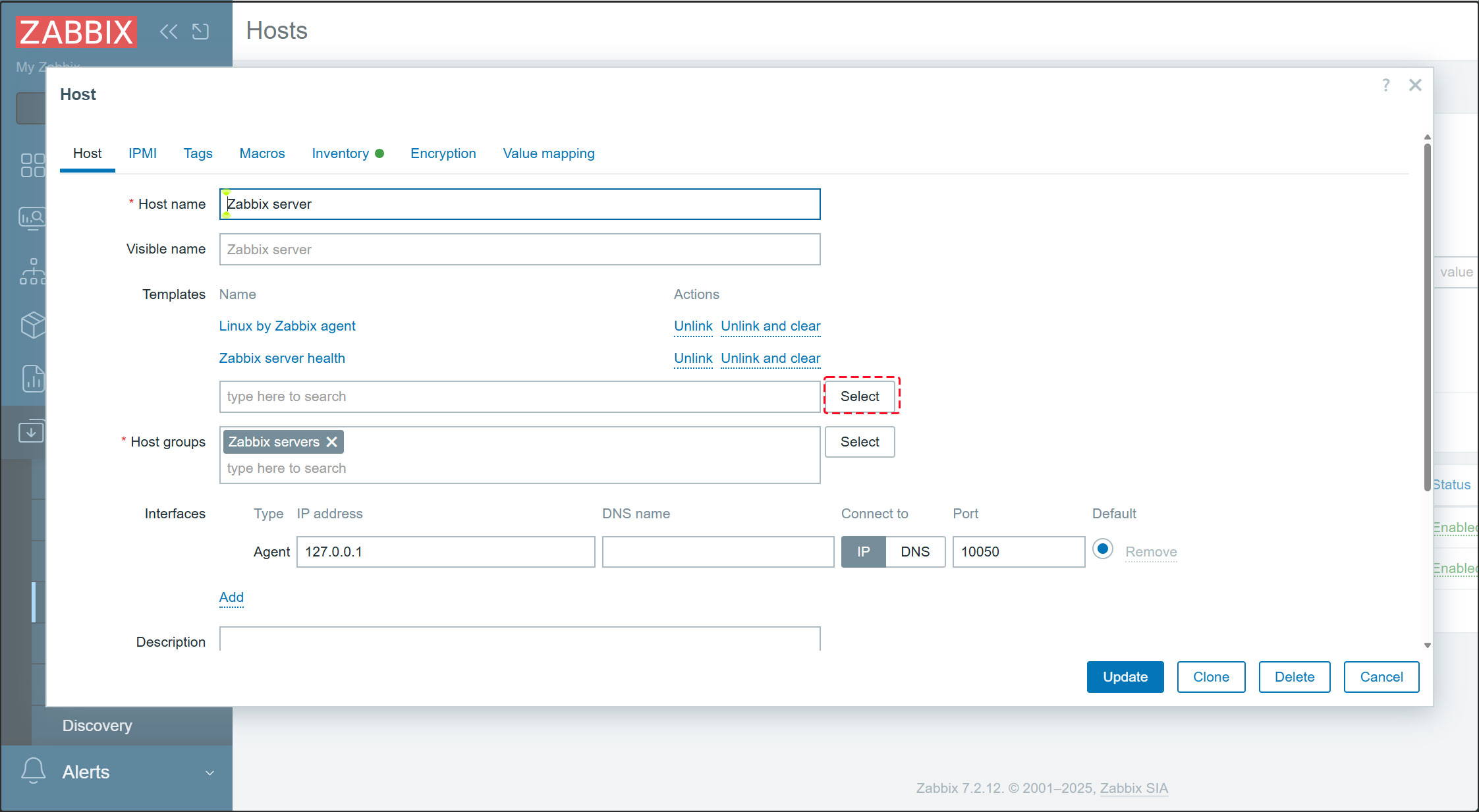1479x812 pixels.
Task: Click the Zabbix logo
Action: pos(76,32)
